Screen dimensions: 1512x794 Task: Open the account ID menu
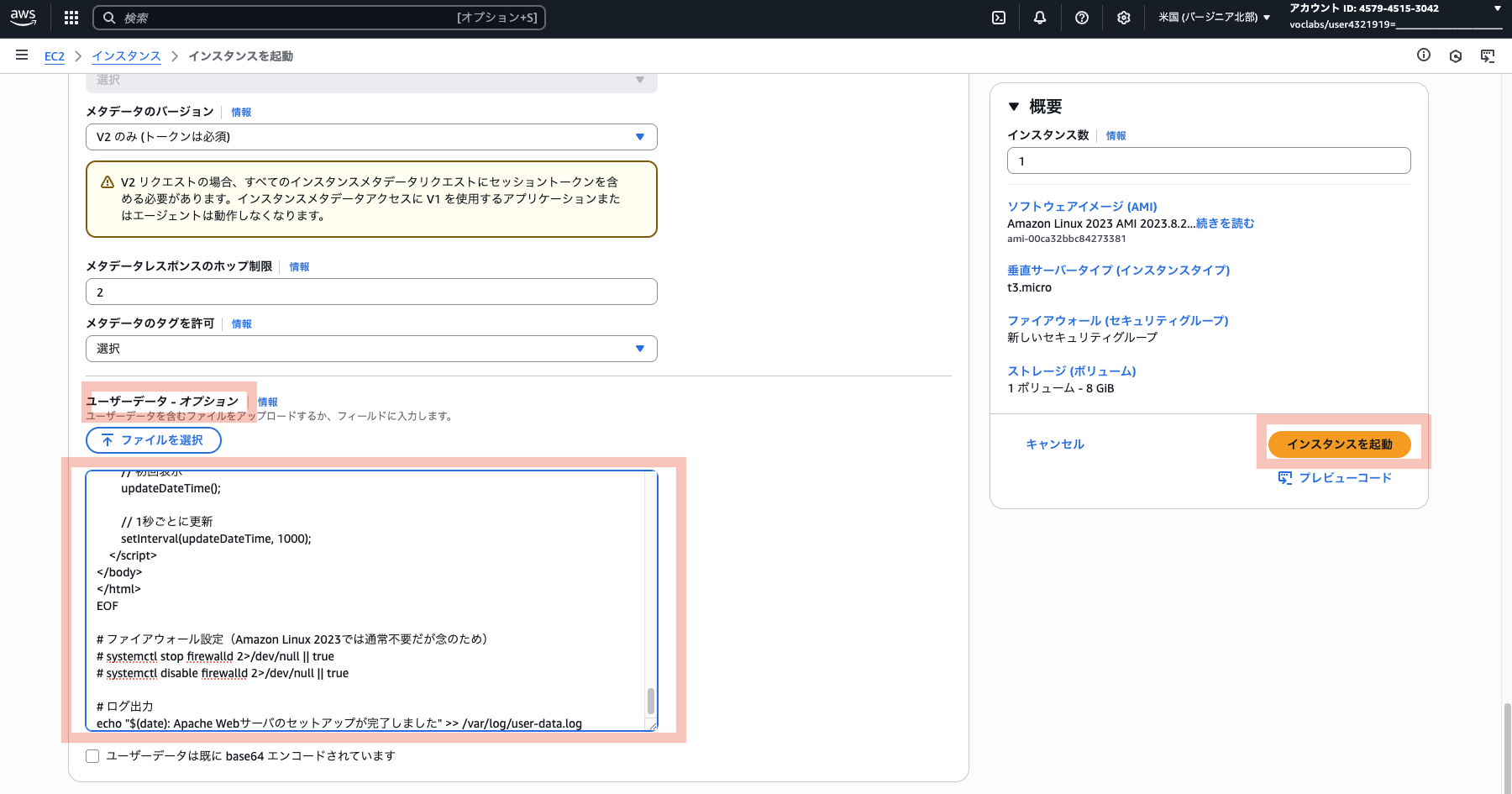point(1395,17)
